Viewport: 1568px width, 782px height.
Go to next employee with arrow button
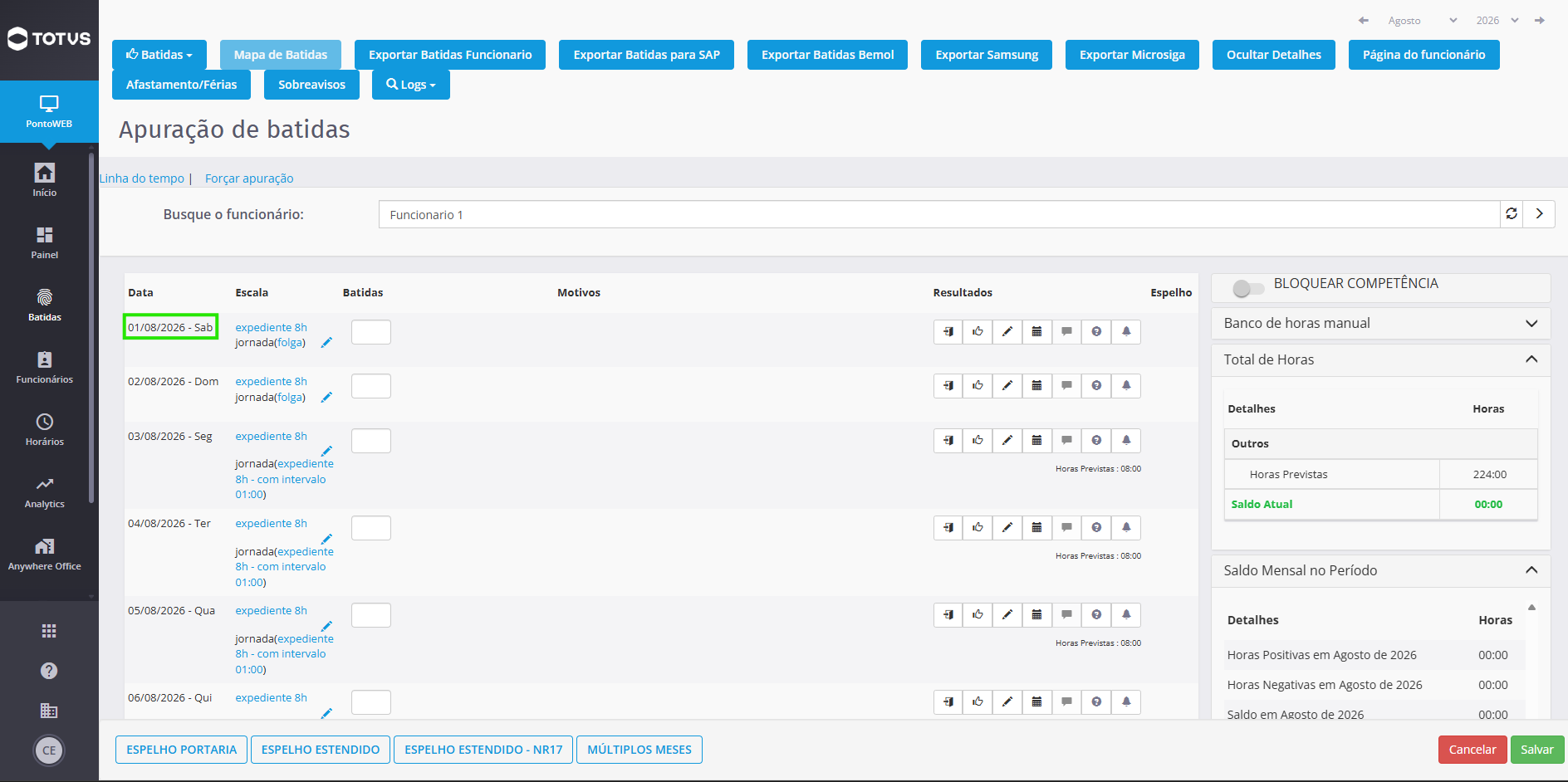coord(1539,214)
